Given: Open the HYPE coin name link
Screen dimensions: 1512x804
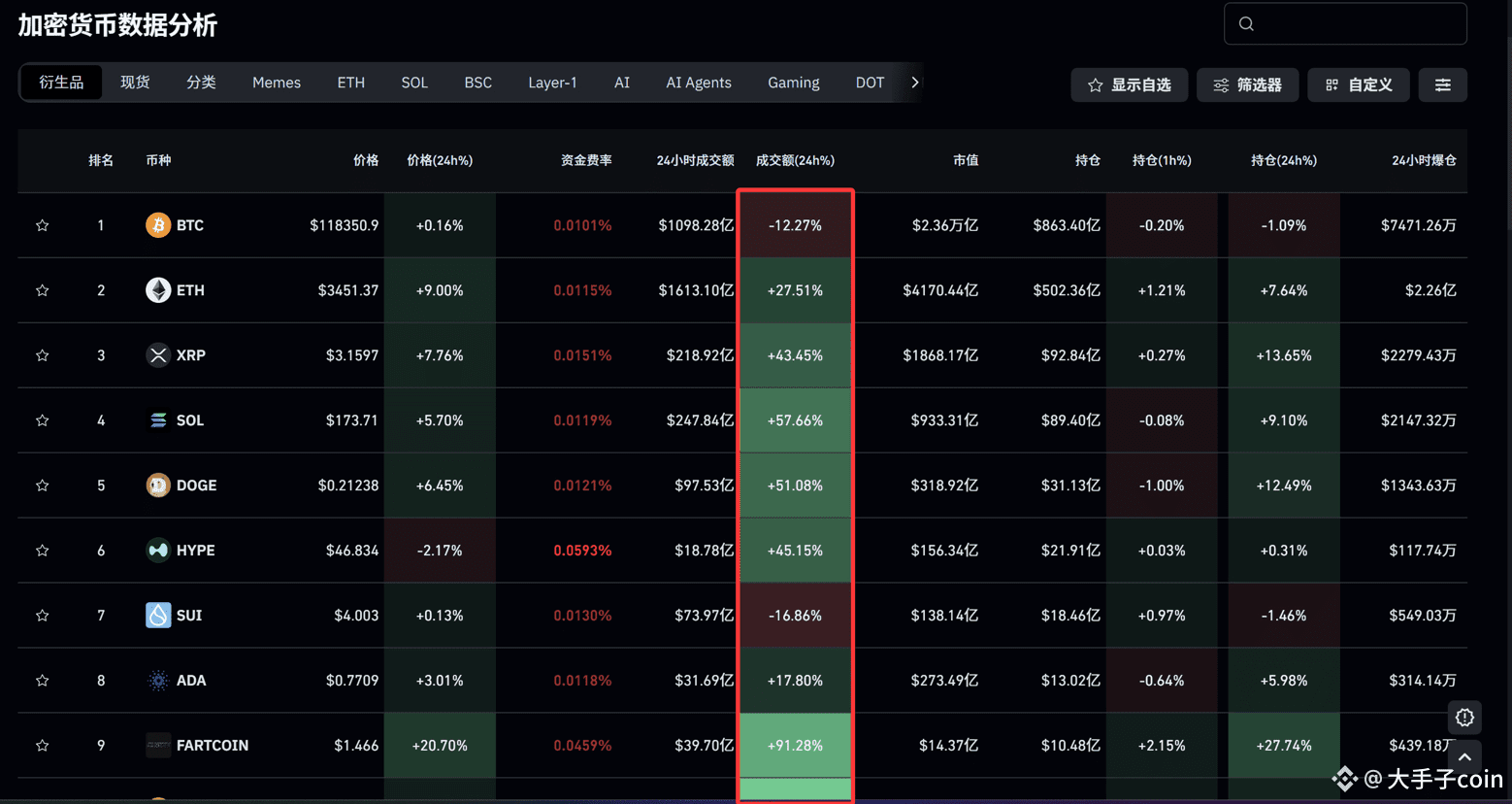Looking at the screenshot, I should coord(196,551).
